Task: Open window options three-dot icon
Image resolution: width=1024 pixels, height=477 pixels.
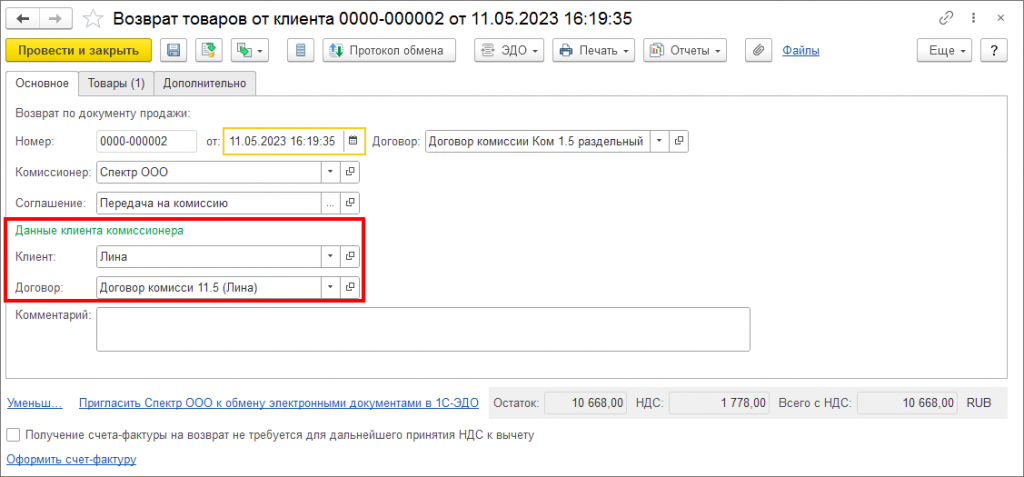Action: click(974, 19)
